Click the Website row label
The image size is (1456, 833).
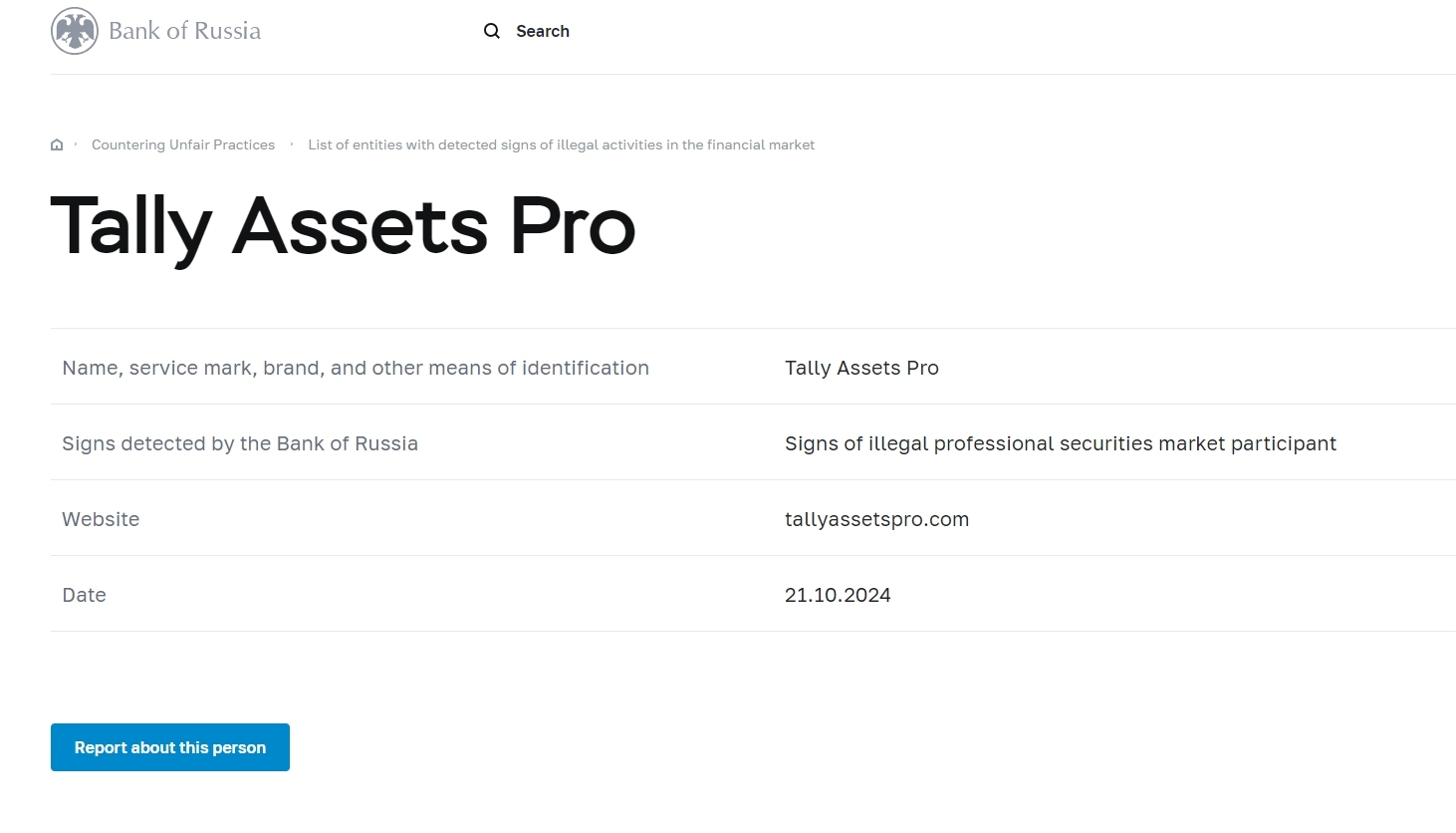pyautogui.click(x=101, y=520)
